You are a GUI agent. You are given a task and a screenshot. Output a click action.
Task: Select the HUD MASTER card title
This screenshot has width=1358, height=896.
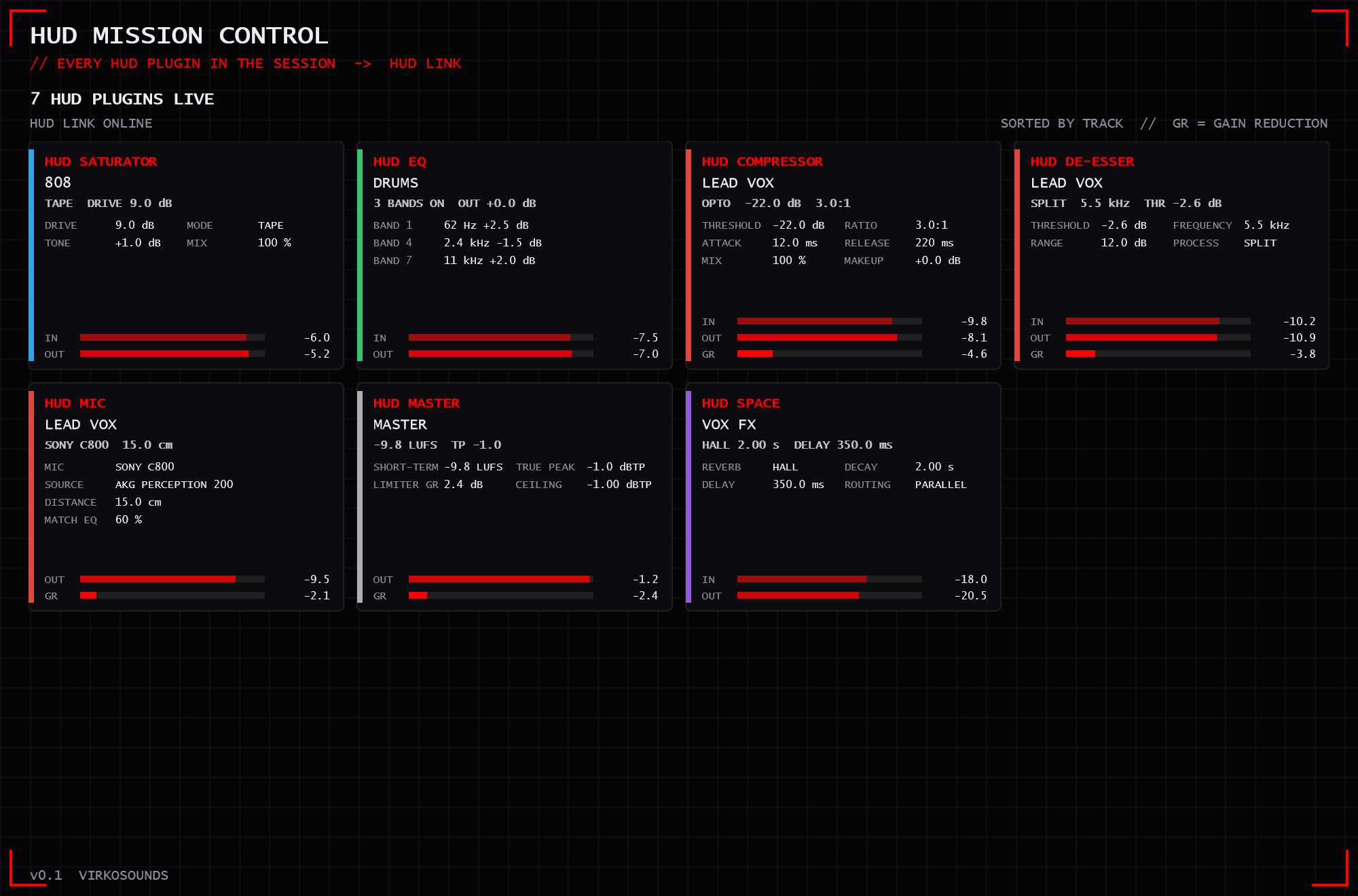(416, 403)
